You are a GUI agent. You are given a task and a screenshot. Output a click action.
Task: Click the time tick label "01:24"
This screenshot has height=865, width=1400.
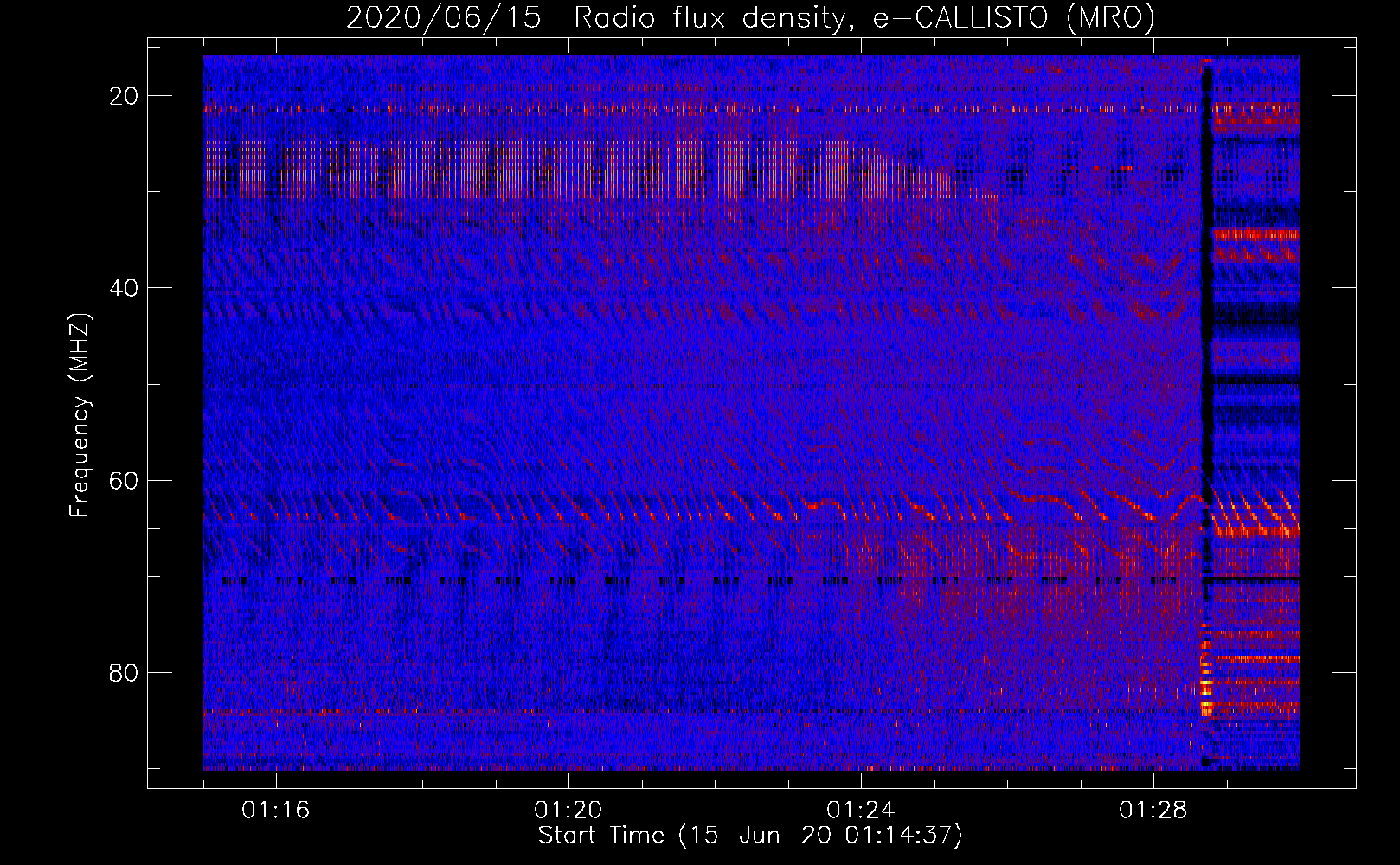(861, 810)
